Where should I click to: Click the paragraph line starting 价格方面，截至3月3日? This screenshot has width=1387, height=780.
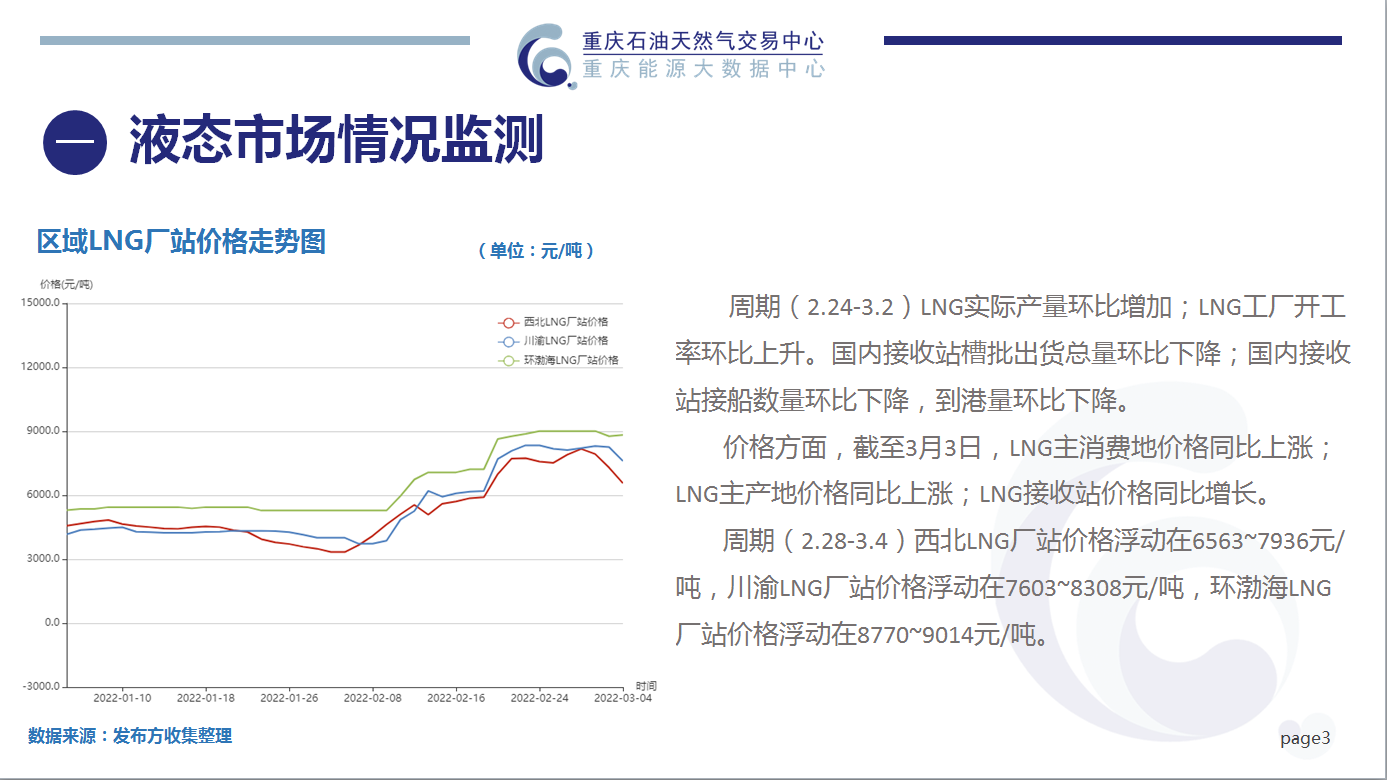pos(1028,447)
